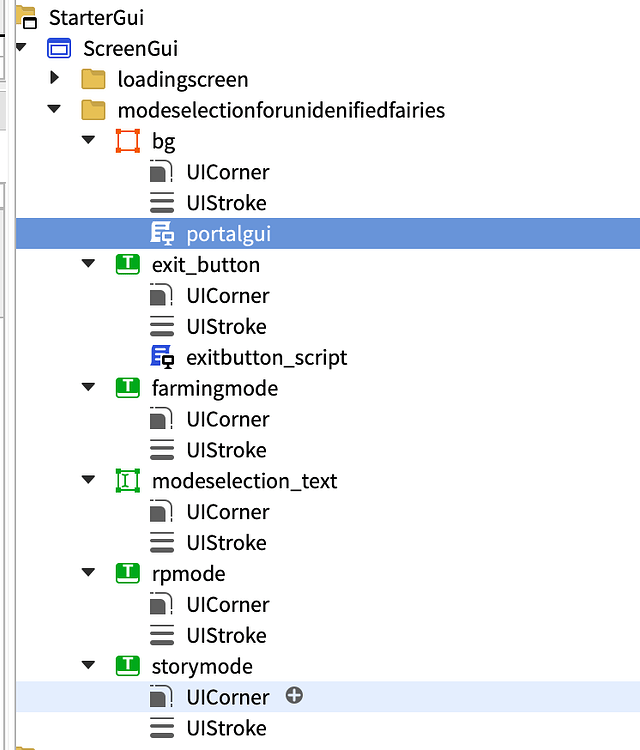Collapse the modeselectionforunidenifiedfairies folder
This screenshot has width=640, height=750.
click(54, 109)
